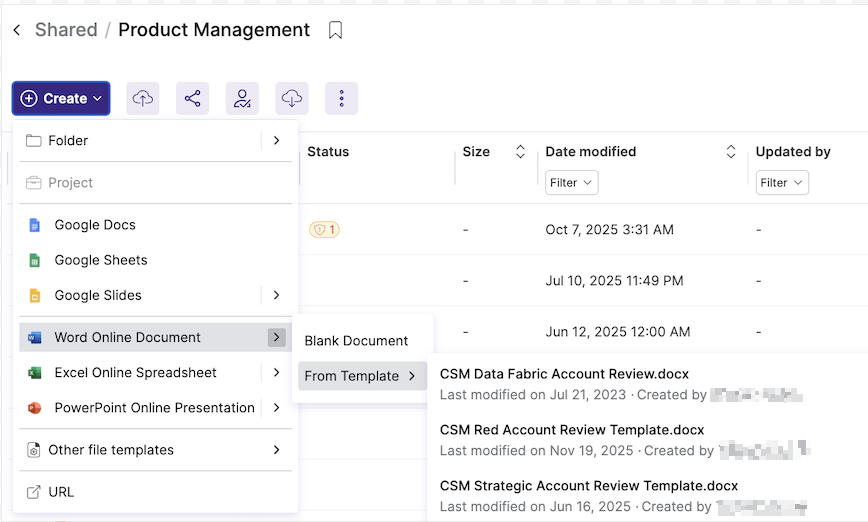Click the upload cloud icon in toolbar

[x=143, y=98]
